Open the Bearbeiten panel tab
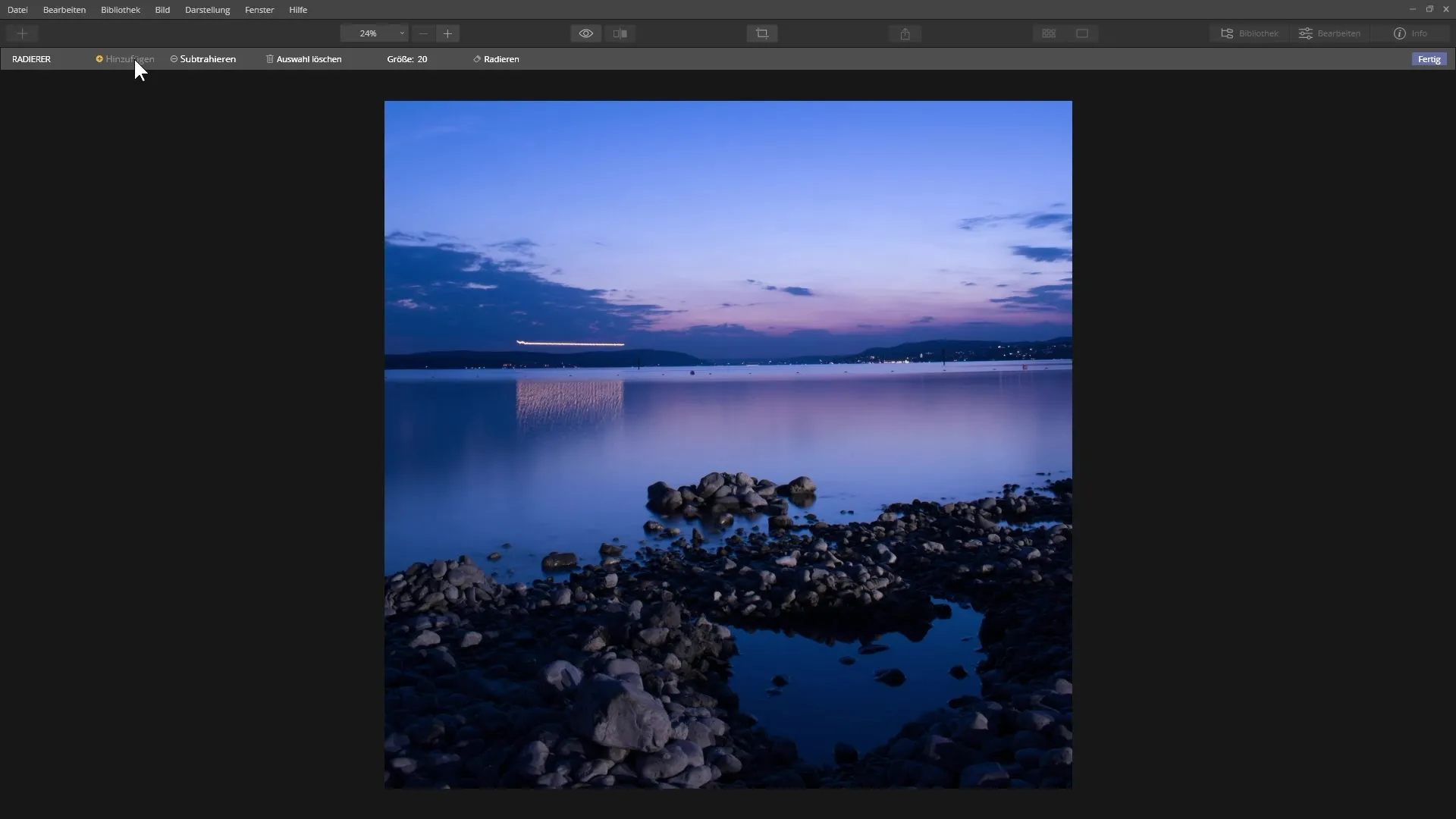Viewport: 1456px width, 819px height. pos(1329,33)
